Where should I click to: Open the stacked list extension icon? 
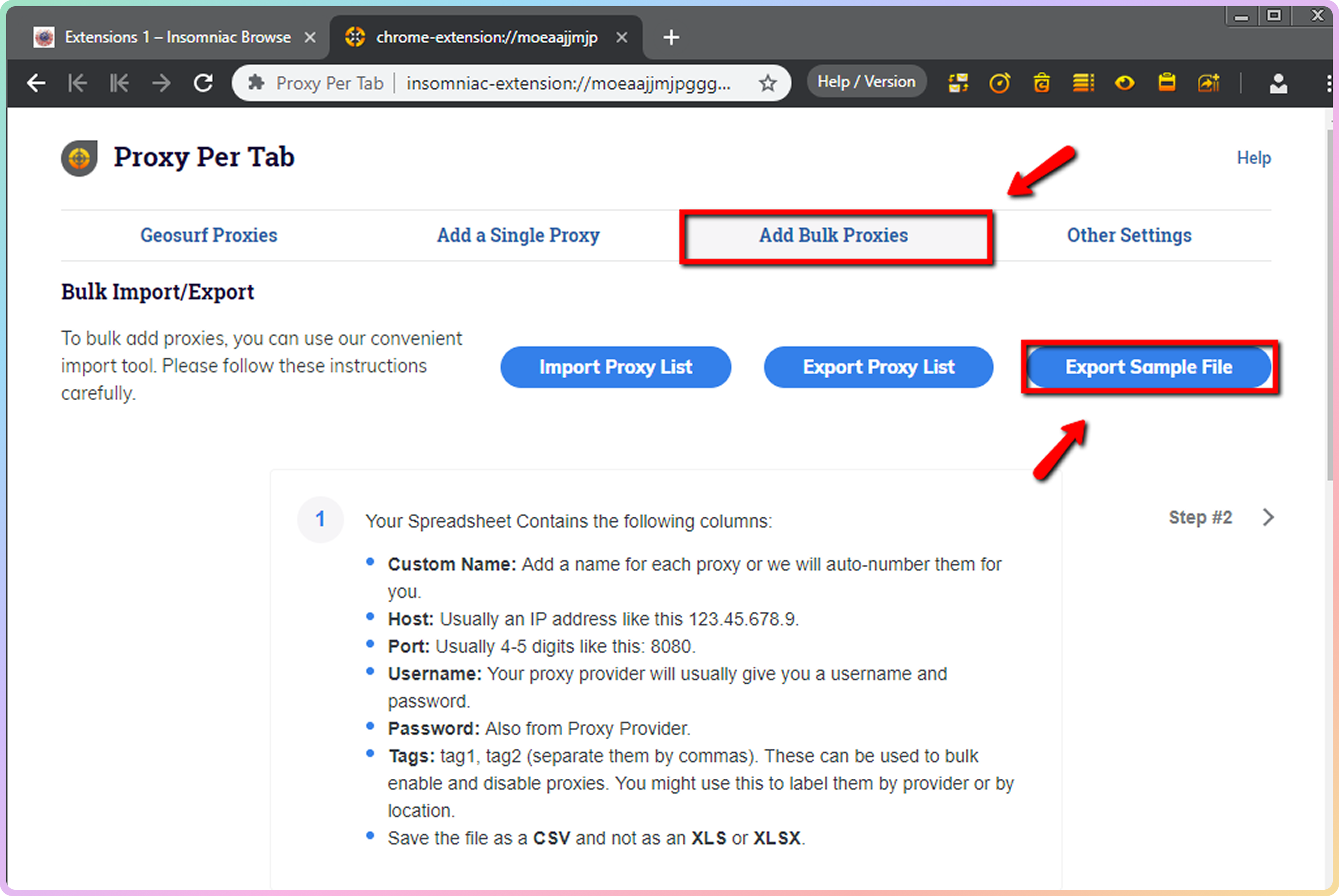1083,83
